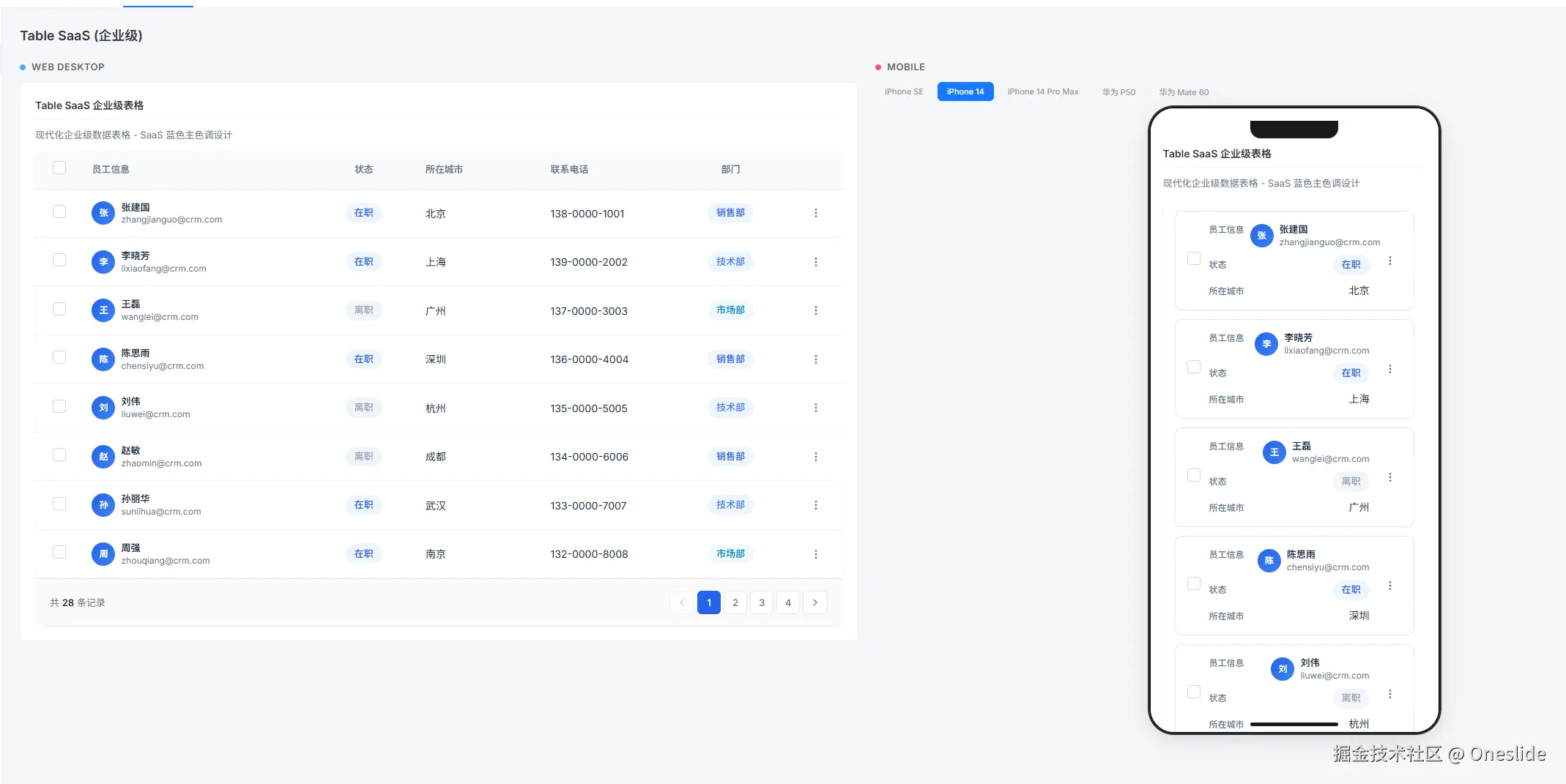Viewport: 1566px width, 784px height.
Task: Open more menu on mobile 张建国 card
Action: (x=1389, y=261)
